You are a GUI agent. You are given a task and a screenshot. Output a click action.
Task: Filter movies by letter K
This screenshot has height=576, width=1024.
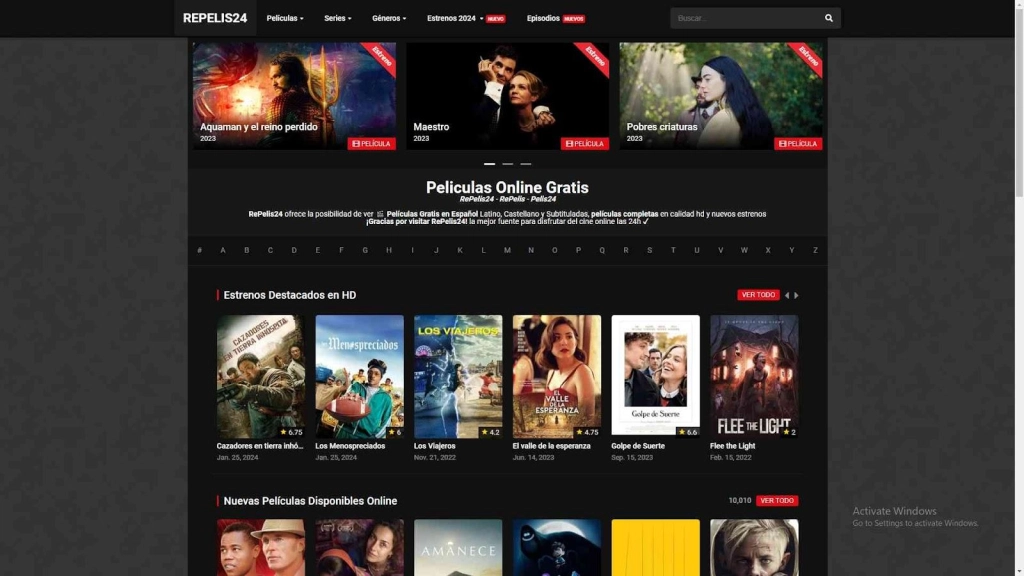coord(460,250)
